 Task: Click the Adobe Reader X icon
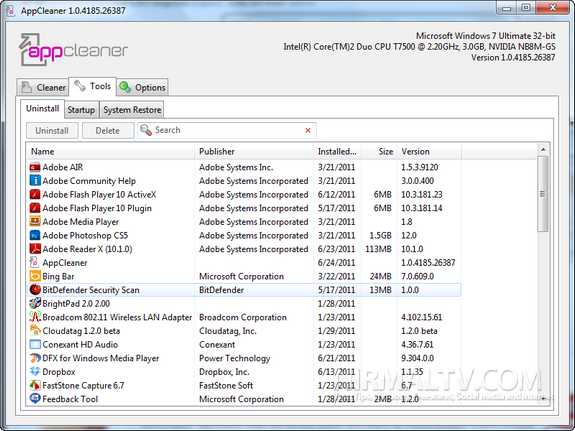click(x=35, y=249)
